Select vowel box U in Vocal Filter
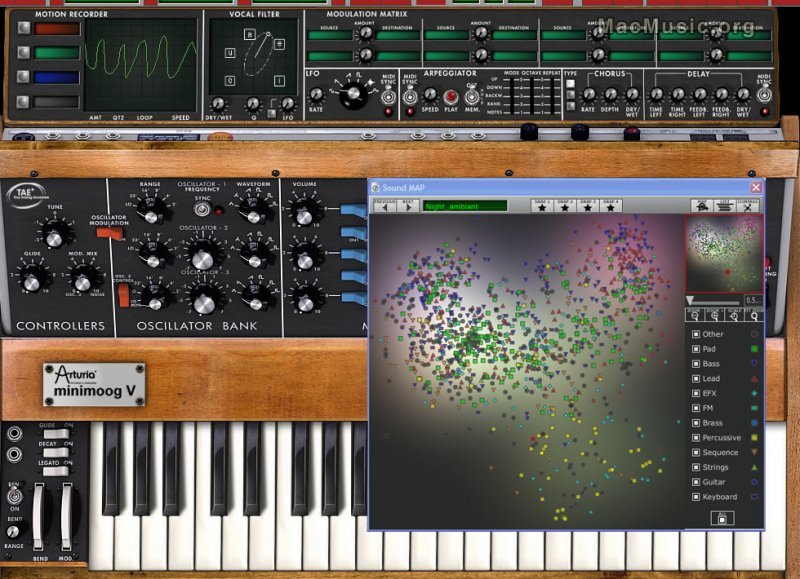Image resolution: width=800 pixels, height=579 pixels. (x=230, y=53)
